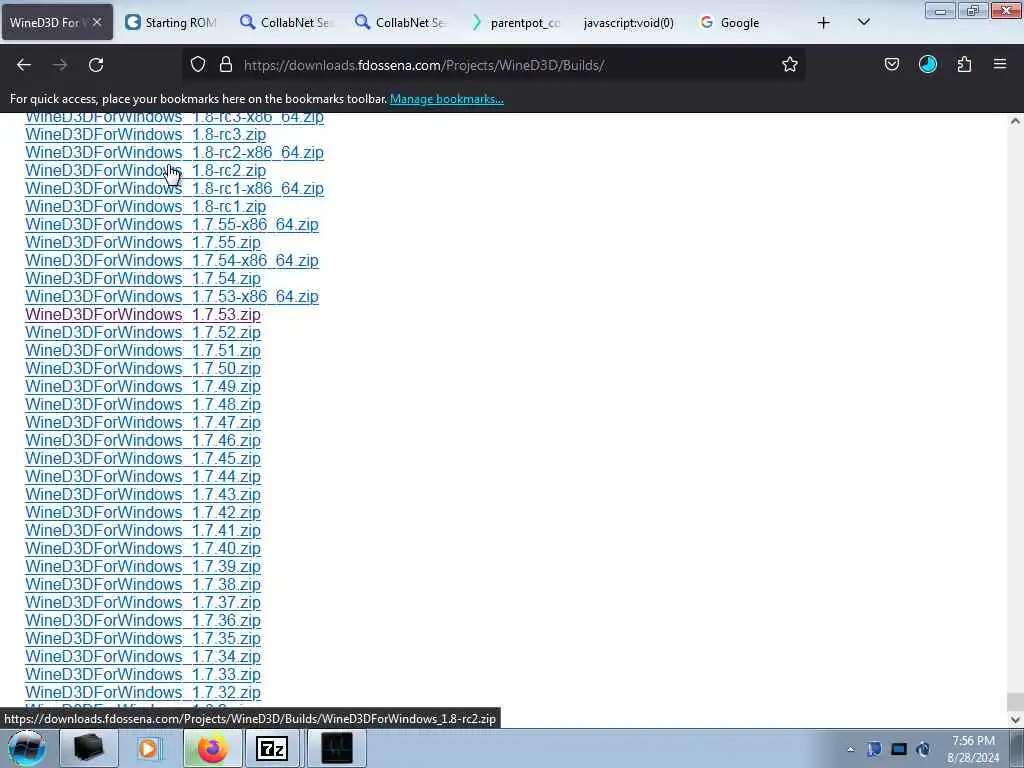The width and height of the screenshot is (1024, 768).
Task: Open Pocket save button
Action: click(x=891, y=64)
